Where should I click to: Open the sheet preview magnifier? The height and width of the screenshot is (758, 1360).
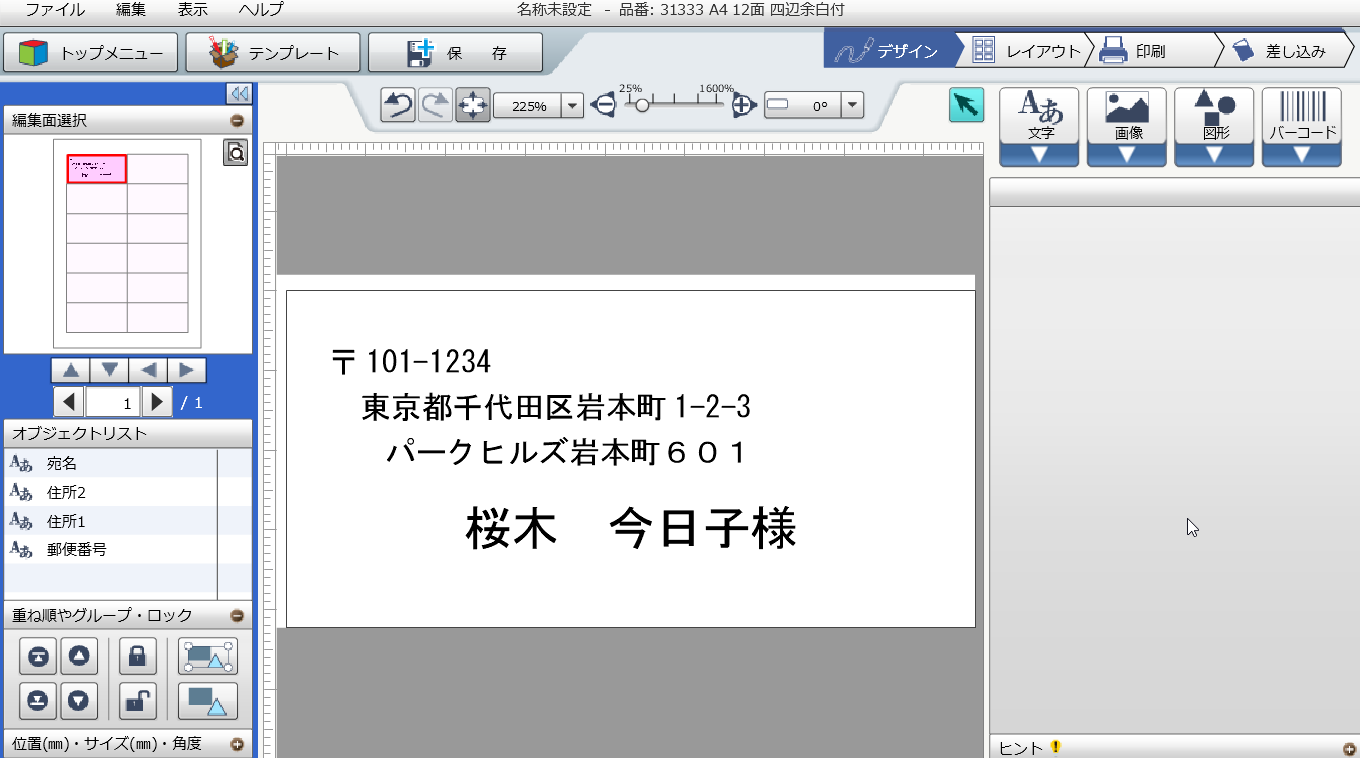pyautogui.click(x=236, y=152)
